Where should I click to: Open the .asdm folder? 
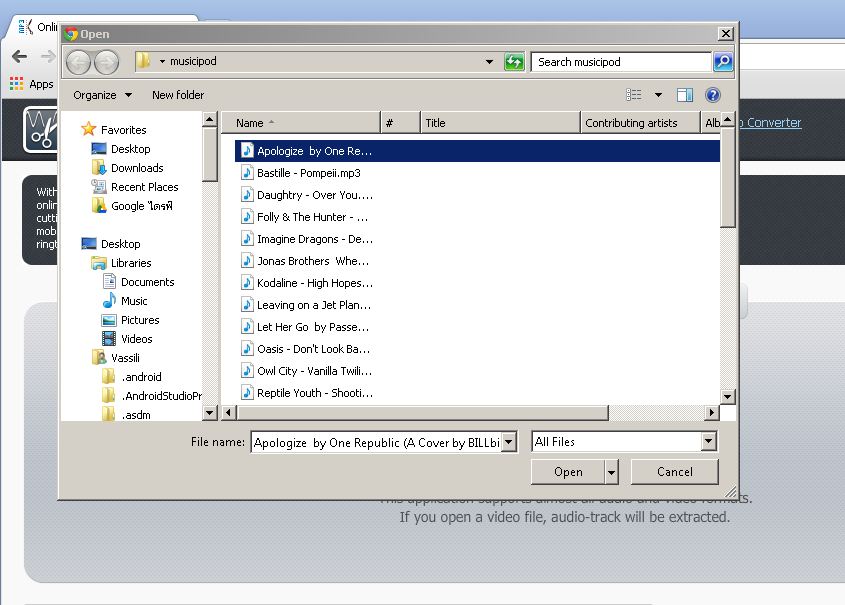(127, 415)
